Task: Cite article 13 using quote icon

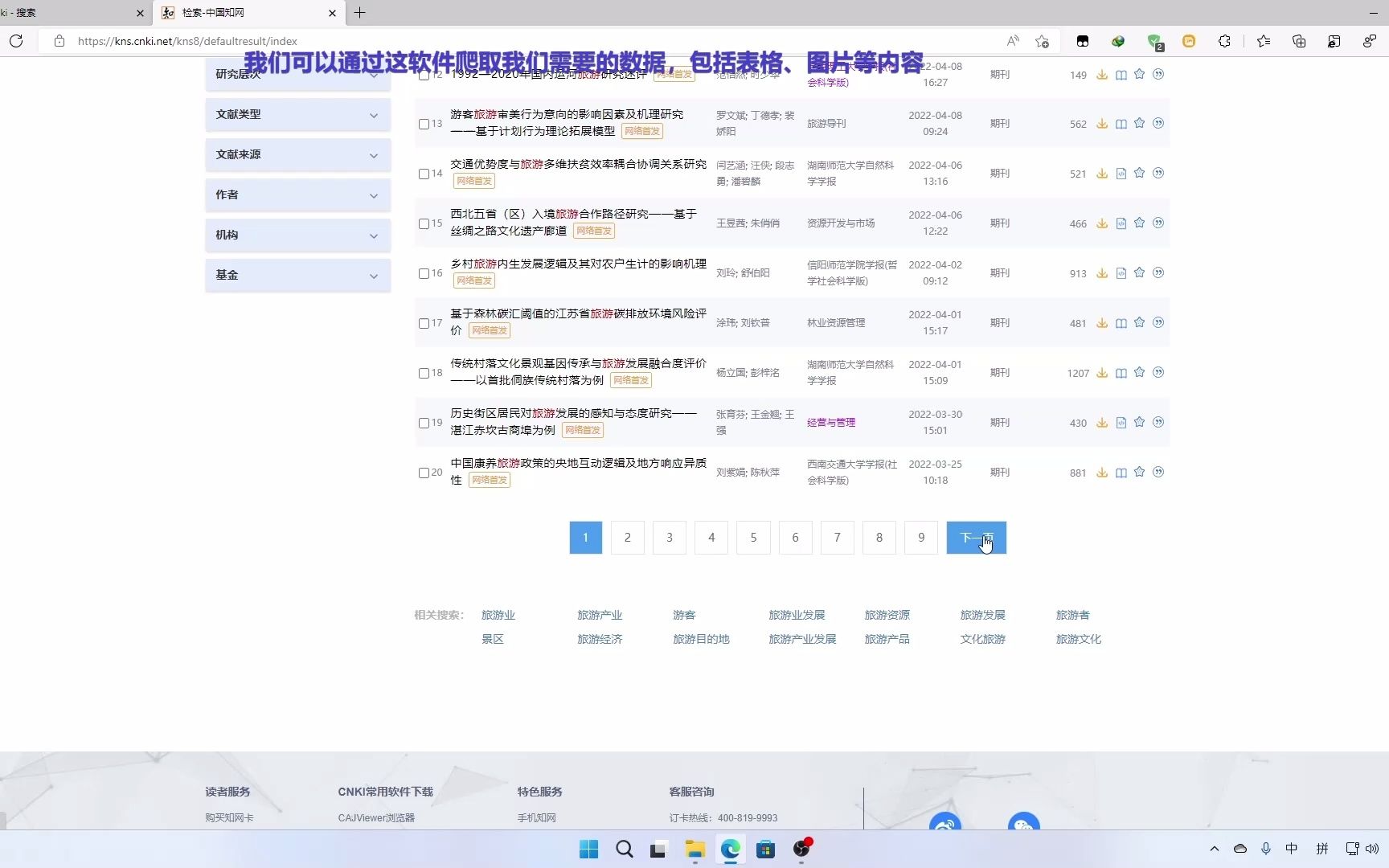Action: (1158, 124)
